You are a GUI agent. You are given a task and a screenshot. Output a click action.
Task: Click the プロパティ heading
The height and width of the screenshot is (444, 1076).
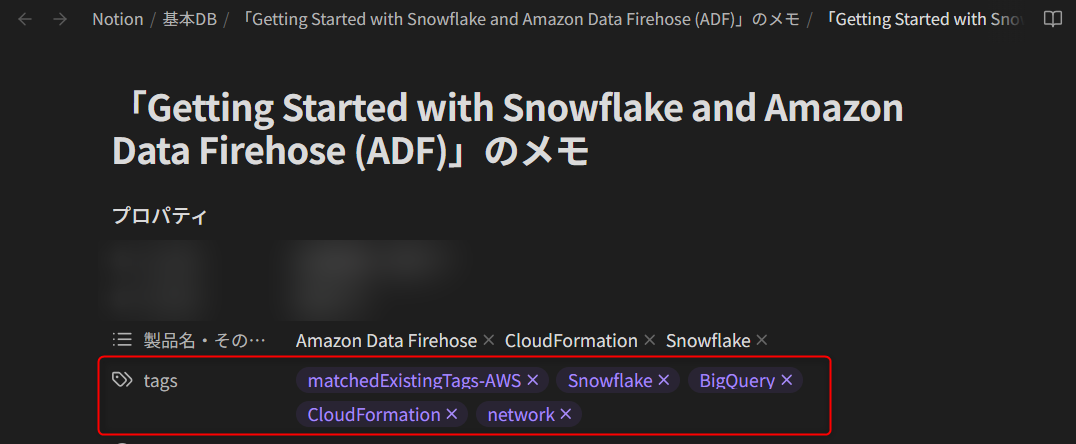159,216
